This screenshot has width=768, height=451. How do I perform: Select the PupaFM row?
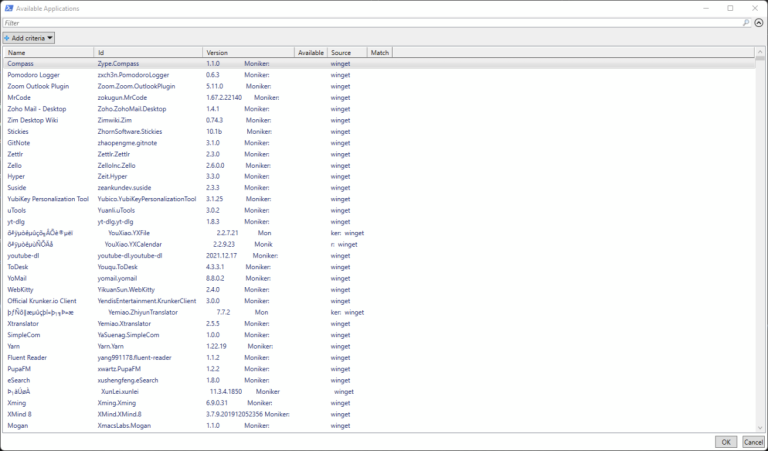(380, 369)
